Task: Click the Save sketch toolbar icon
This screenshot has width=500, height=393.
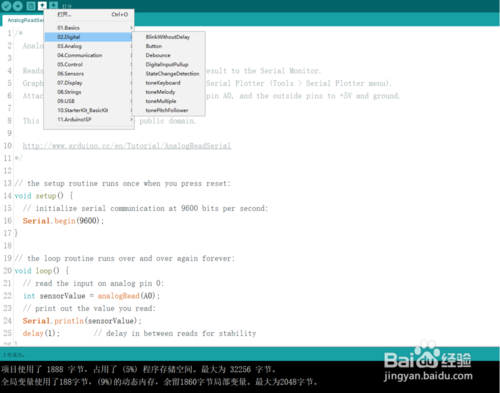Action: (53, 6)
